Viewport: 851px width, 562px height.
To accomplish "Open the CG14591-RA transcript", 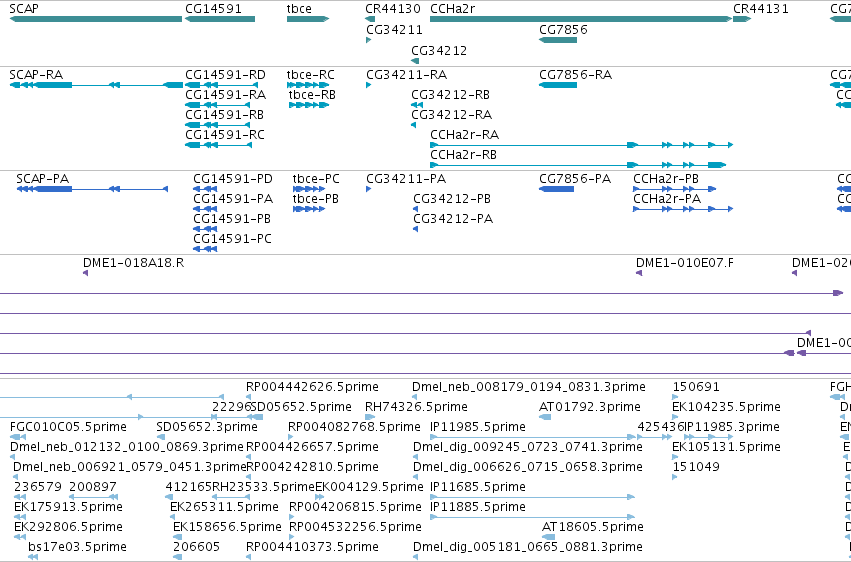I will 218,105.
